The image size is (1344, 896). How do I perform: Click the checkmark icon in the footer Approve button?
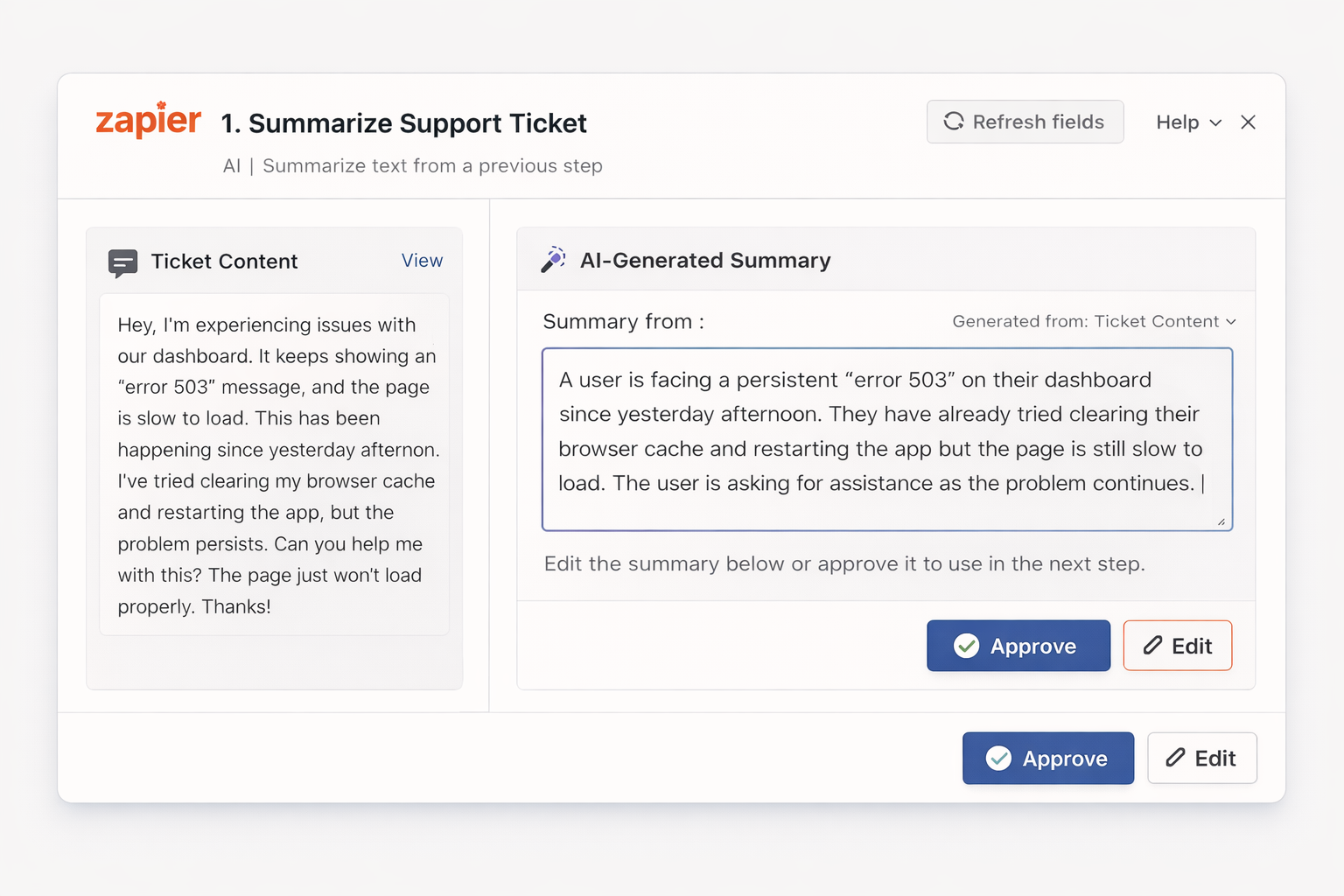(x=998, y=758)
